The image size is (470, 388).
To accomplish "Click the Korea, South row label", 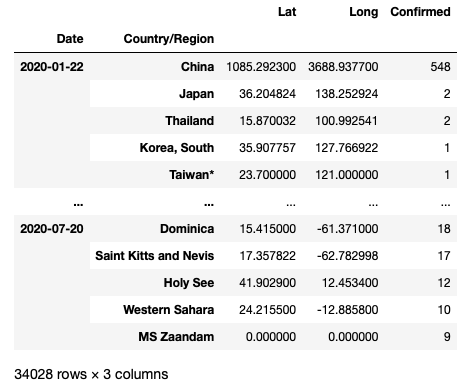I will pos(177,148).
